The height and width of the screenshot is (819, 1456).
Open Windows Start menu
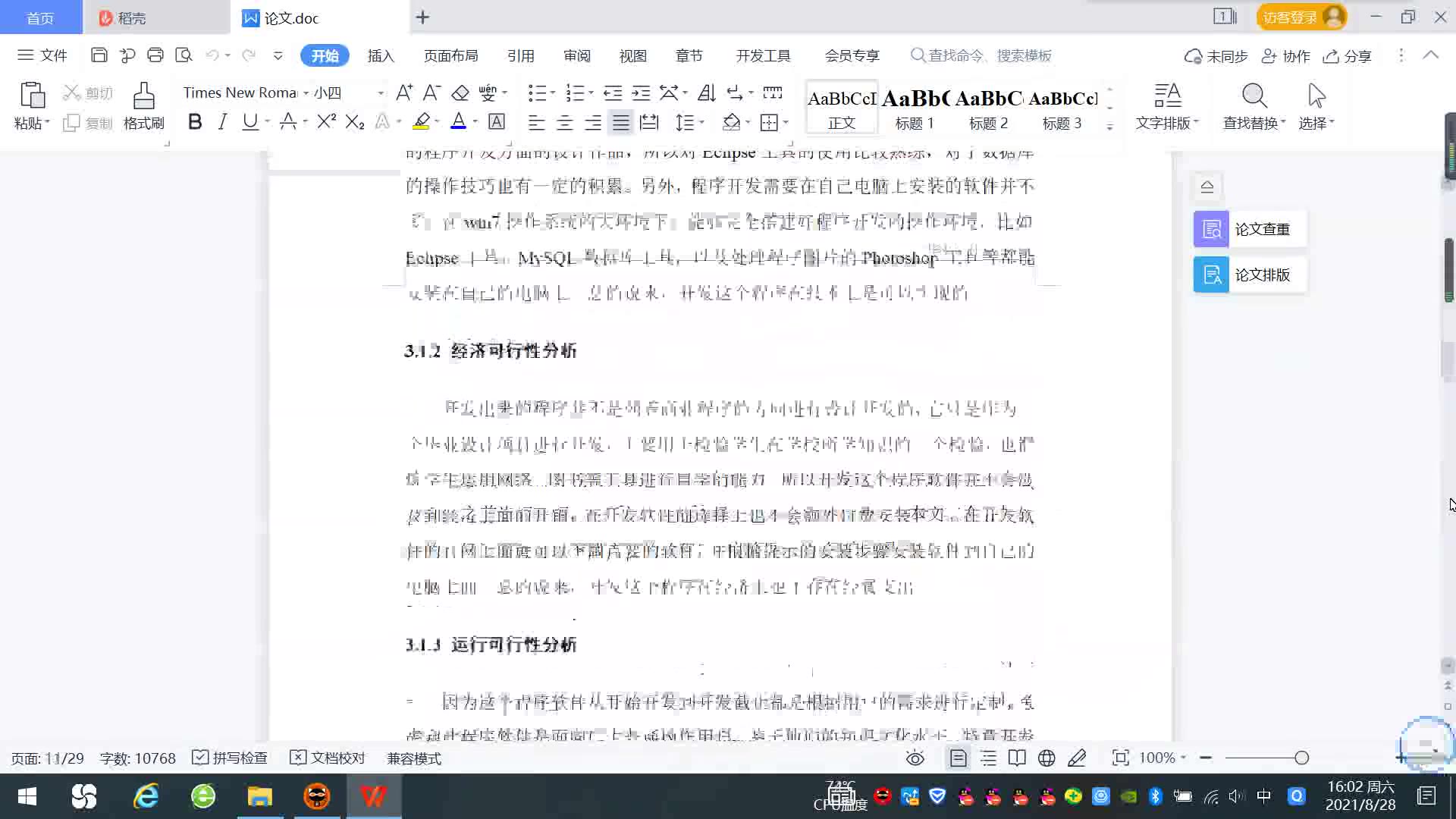[x=27, y=796]
